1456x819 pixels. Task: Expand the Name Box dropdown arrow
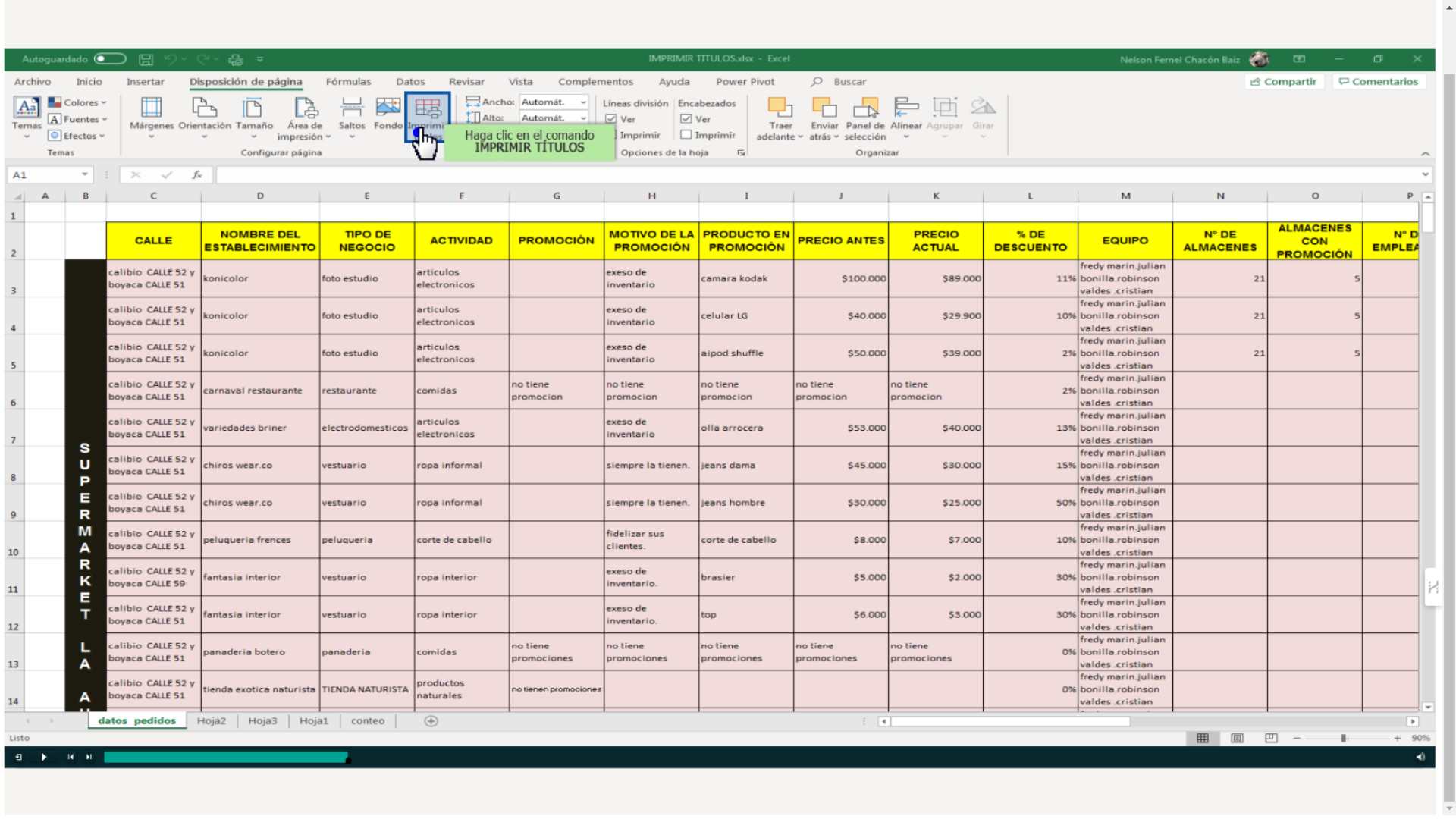pos(85,174)
